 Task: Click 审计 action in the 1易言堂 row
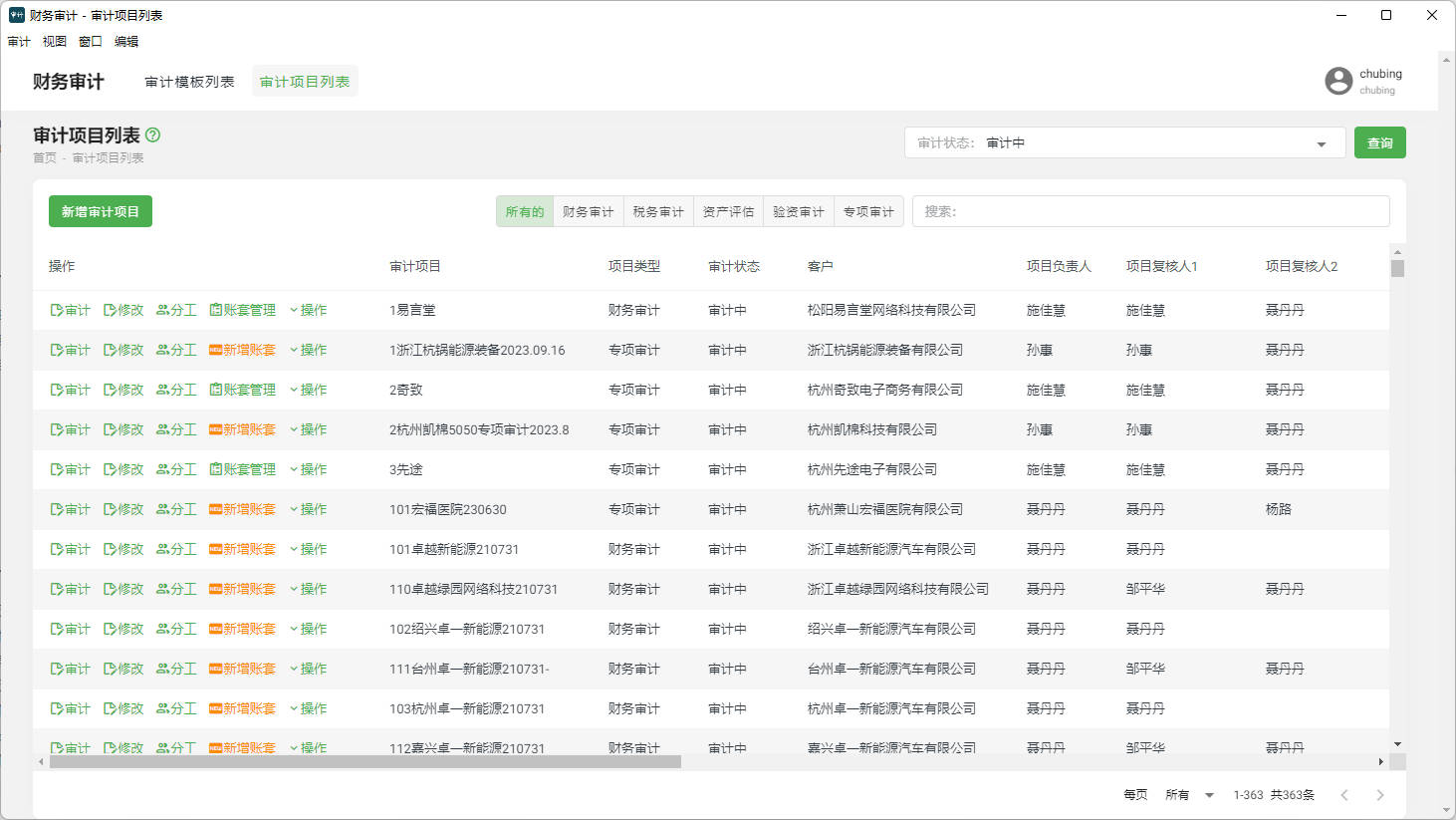coord(71,310)
